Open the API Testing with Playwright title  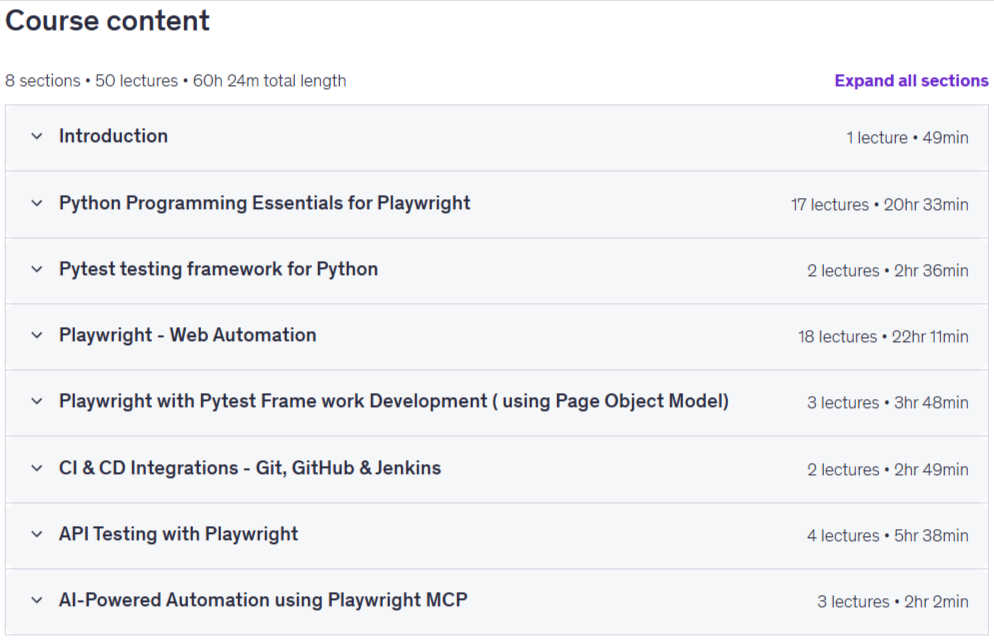pos(178,534)
